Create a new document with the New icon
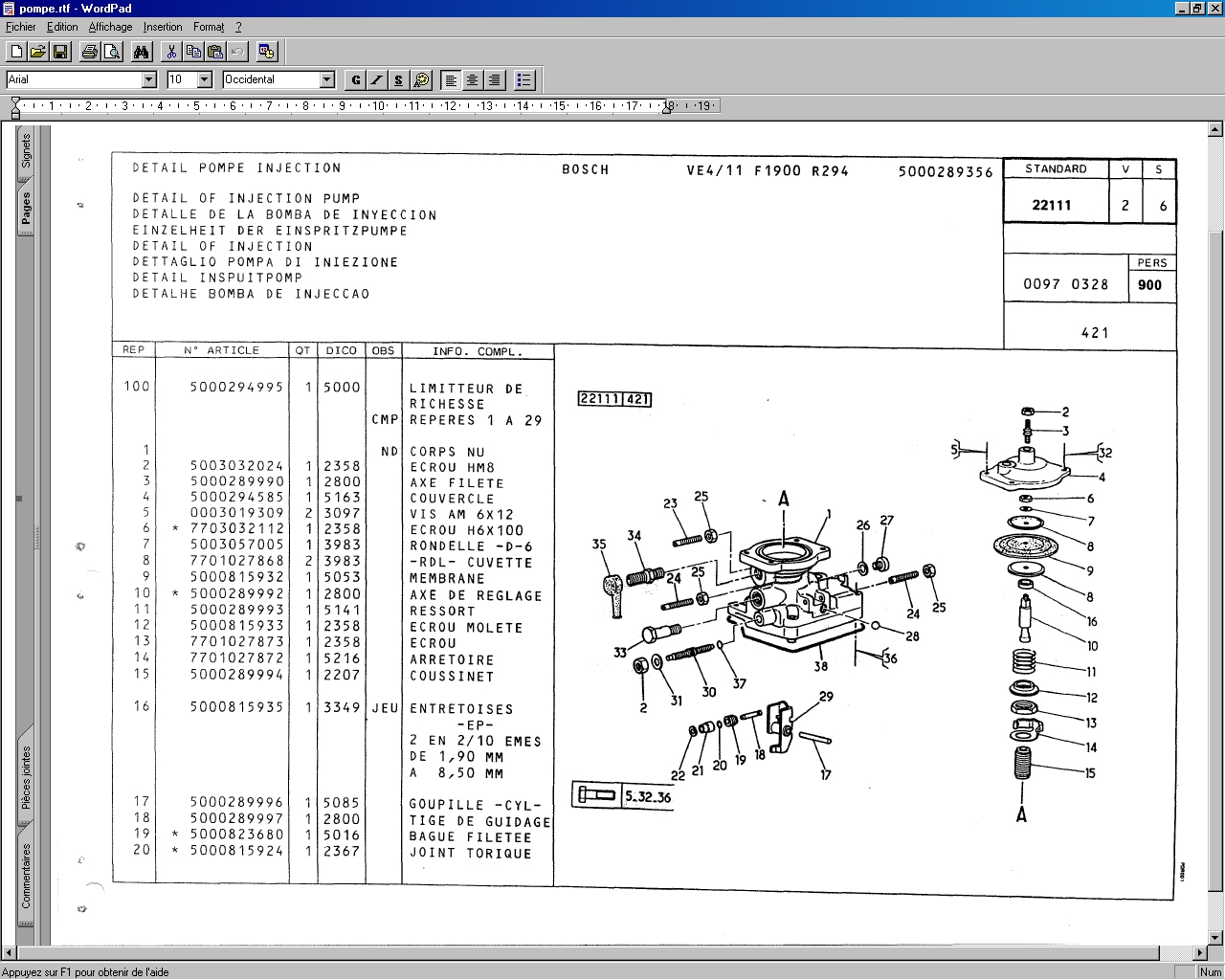 tap(16, 52)
